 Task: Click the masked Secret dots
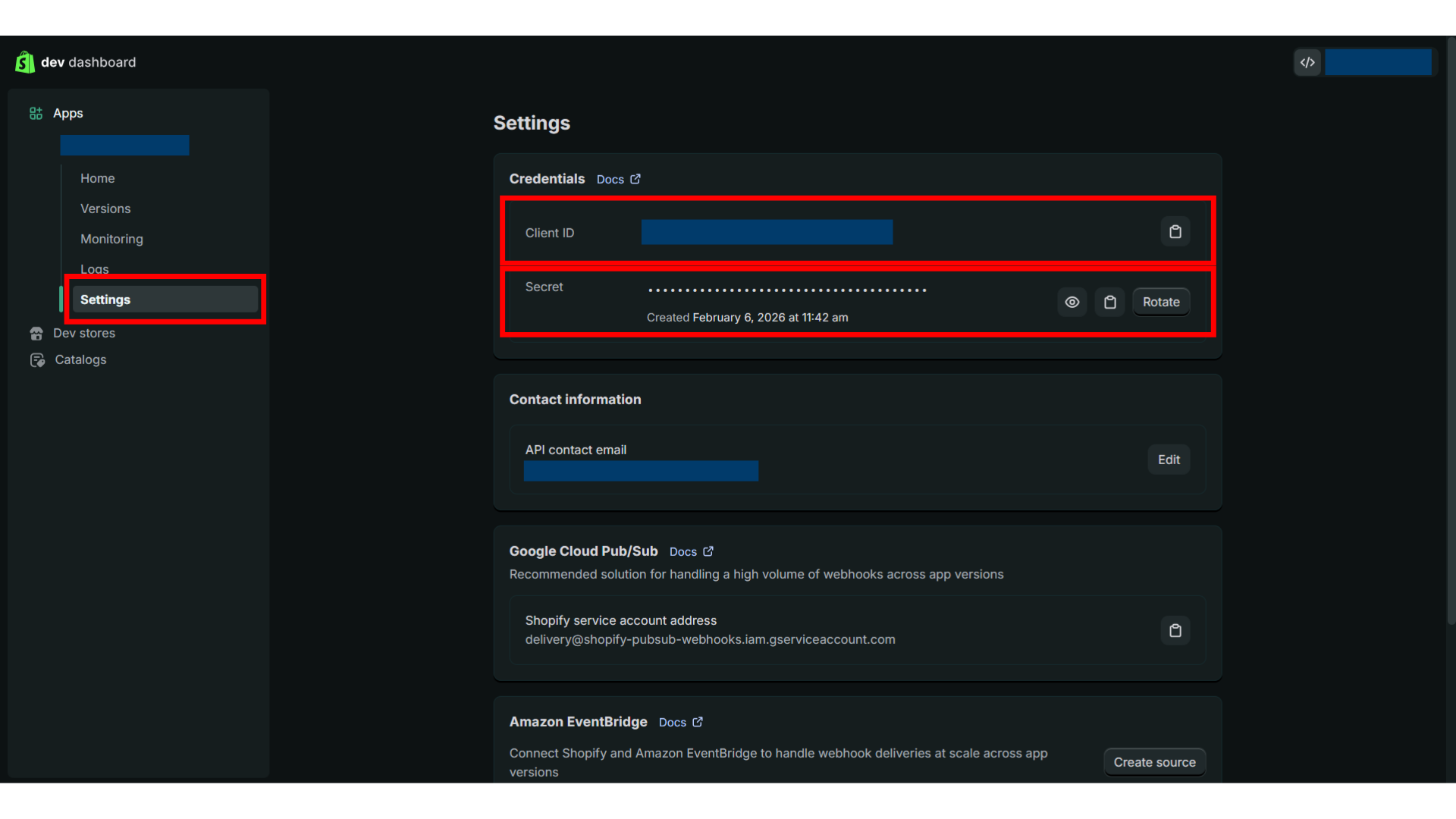pos(787,290)
